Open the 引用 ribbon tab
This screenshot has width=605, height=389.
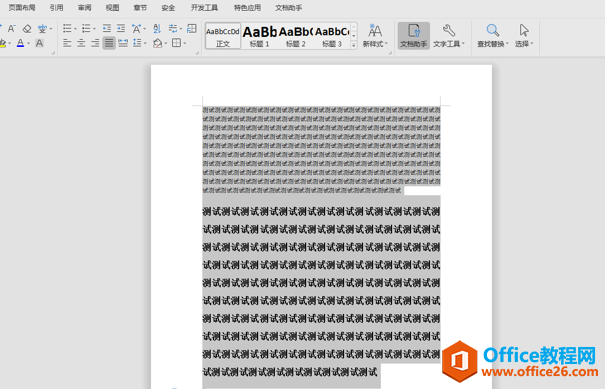pyautogui.click(x=56, y=8)
